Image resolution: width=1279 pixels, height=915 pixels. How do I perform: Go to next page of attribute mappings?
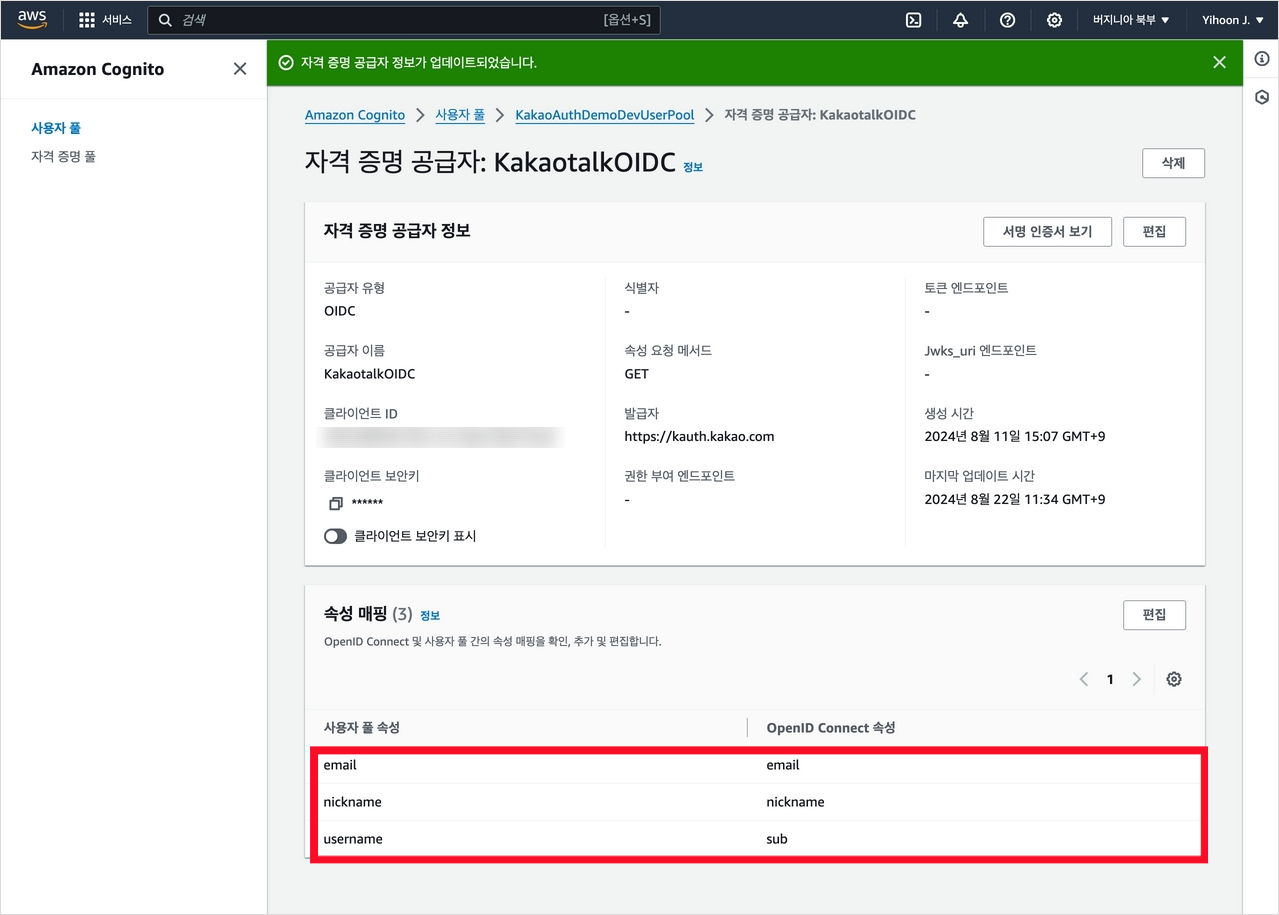point(1136,679)
